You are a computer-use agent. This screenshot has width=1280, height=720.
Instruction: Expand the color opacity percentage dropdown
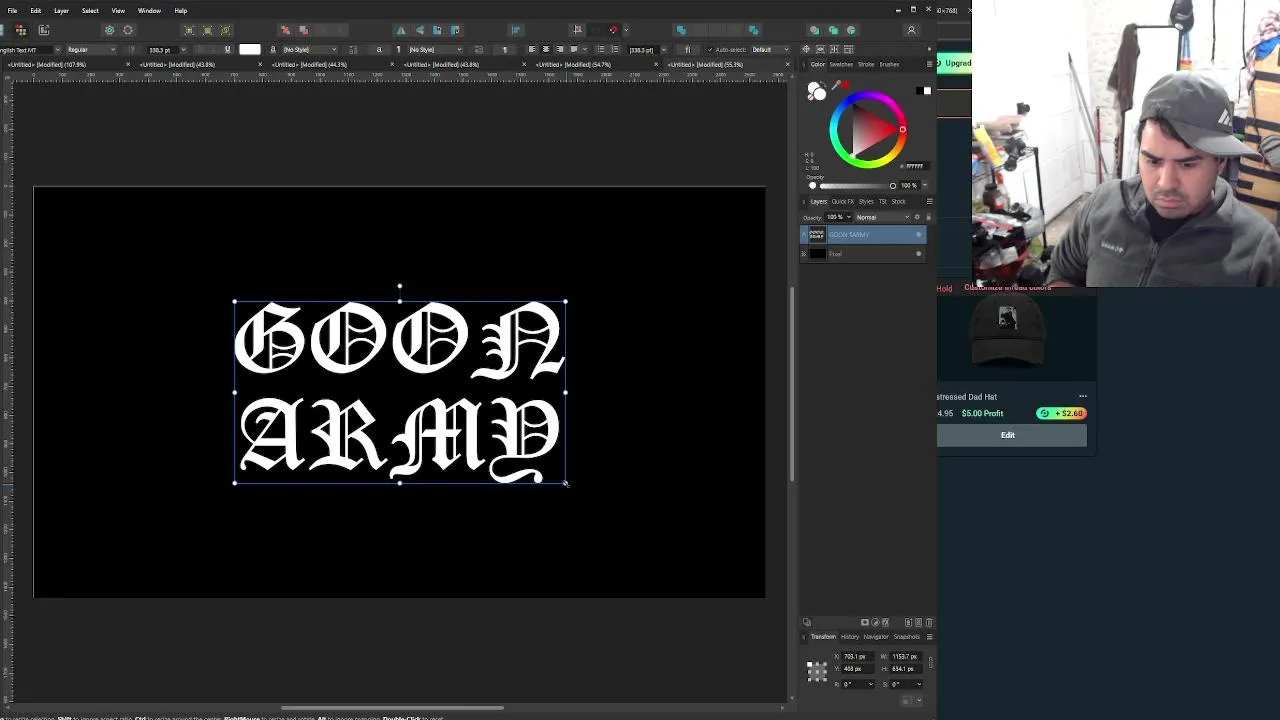[924, 185]
